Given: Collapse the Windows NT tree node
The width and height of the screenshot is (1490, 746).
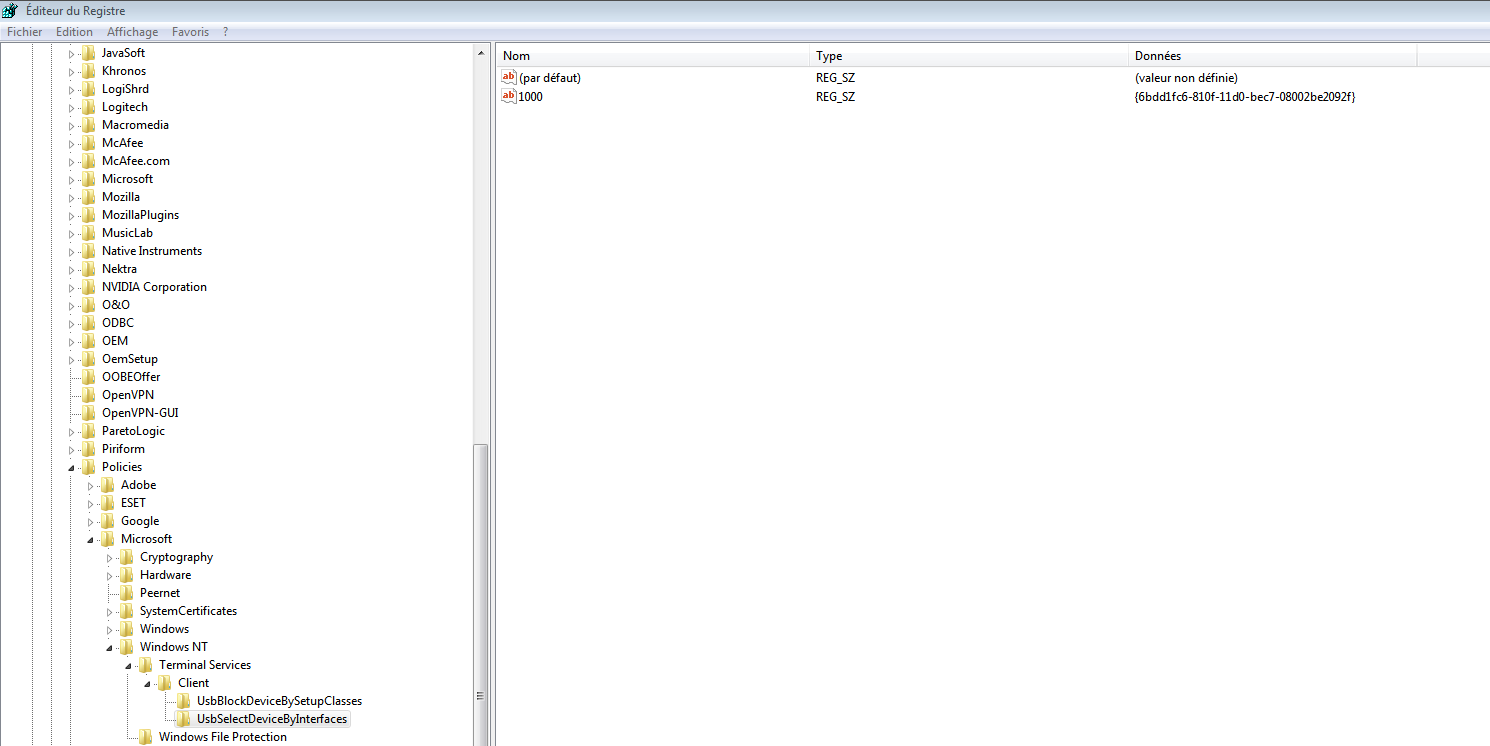Looking at the screenshot, I should (x=110, y=646).
